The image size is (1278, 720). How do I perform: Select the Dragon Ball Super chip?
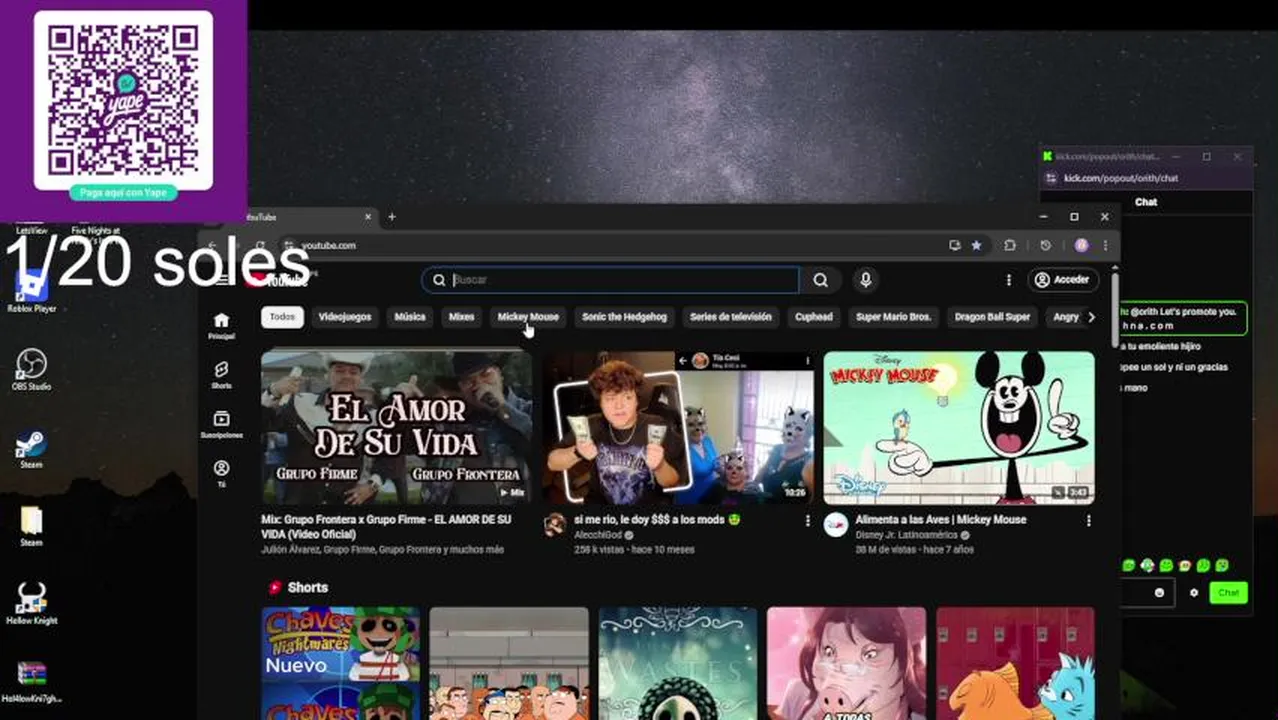click(x=992, y=317)
